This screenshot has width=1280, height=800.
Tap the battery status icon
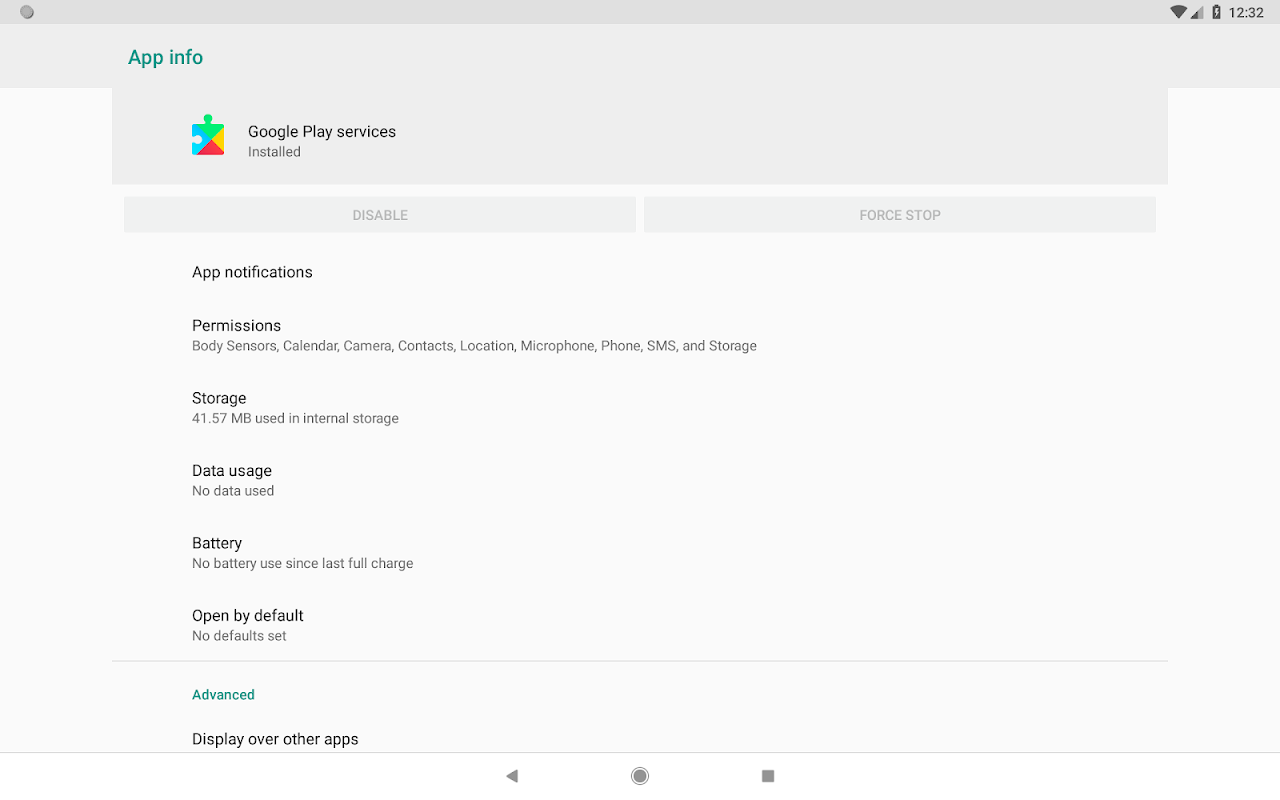1217,12
